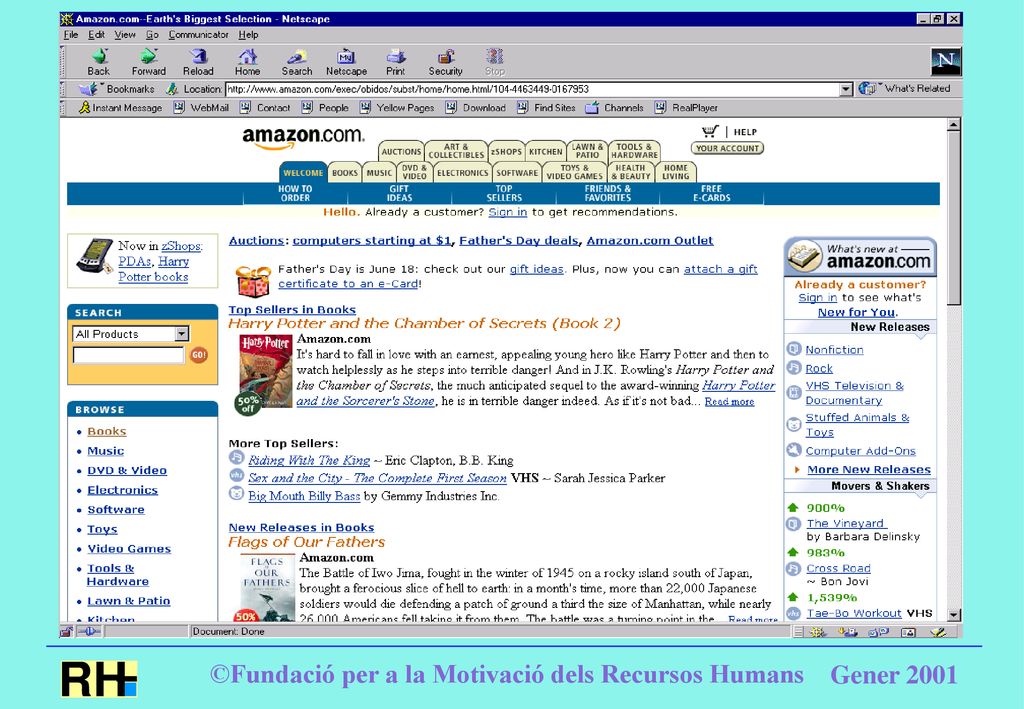Click DVD & Video in Browse list
1024x709 pixels.
[127, 471]
